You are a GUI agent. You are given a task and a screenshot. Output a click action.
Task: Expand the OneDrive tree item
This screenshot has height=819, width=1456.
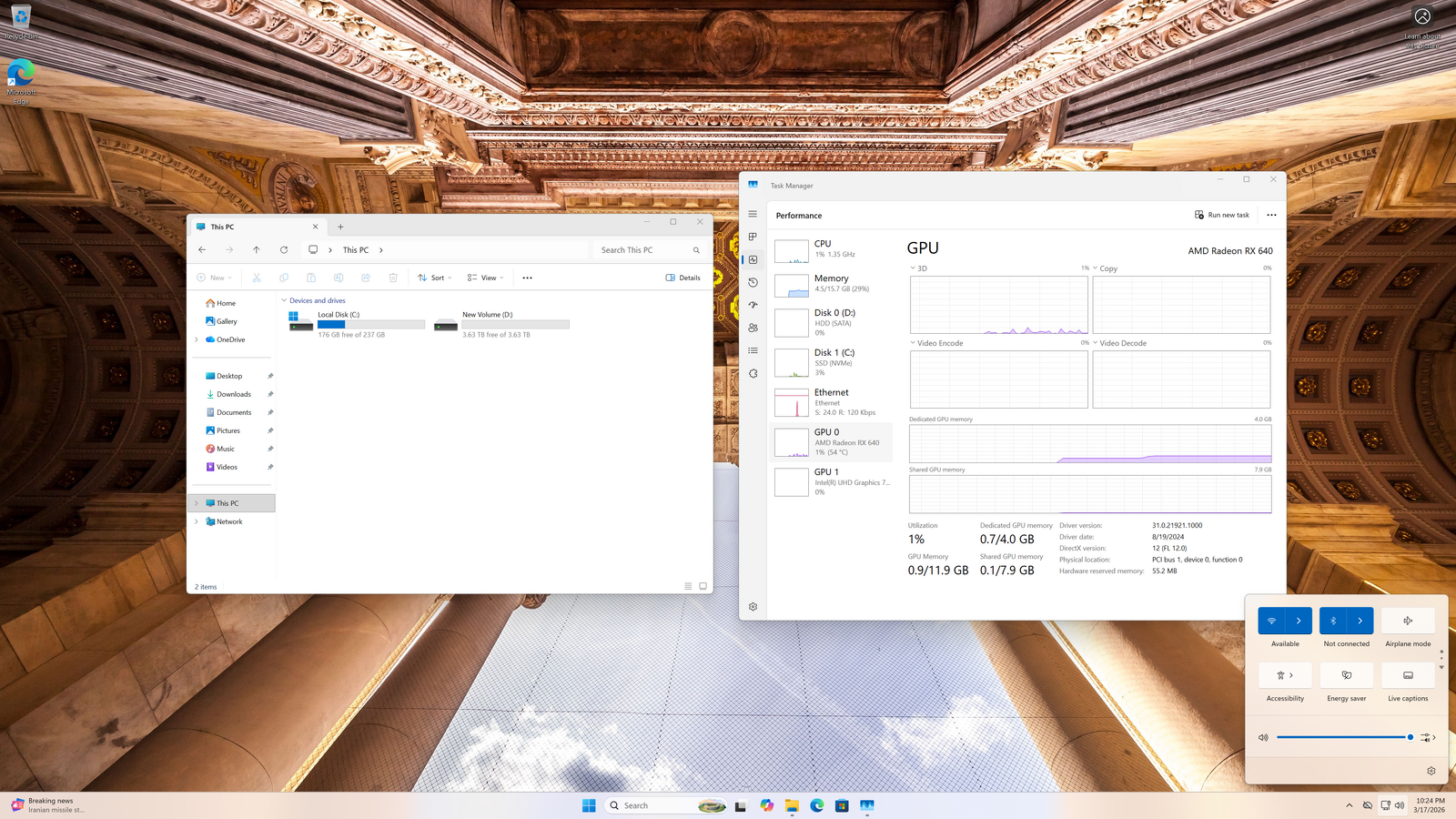(197, 339)
